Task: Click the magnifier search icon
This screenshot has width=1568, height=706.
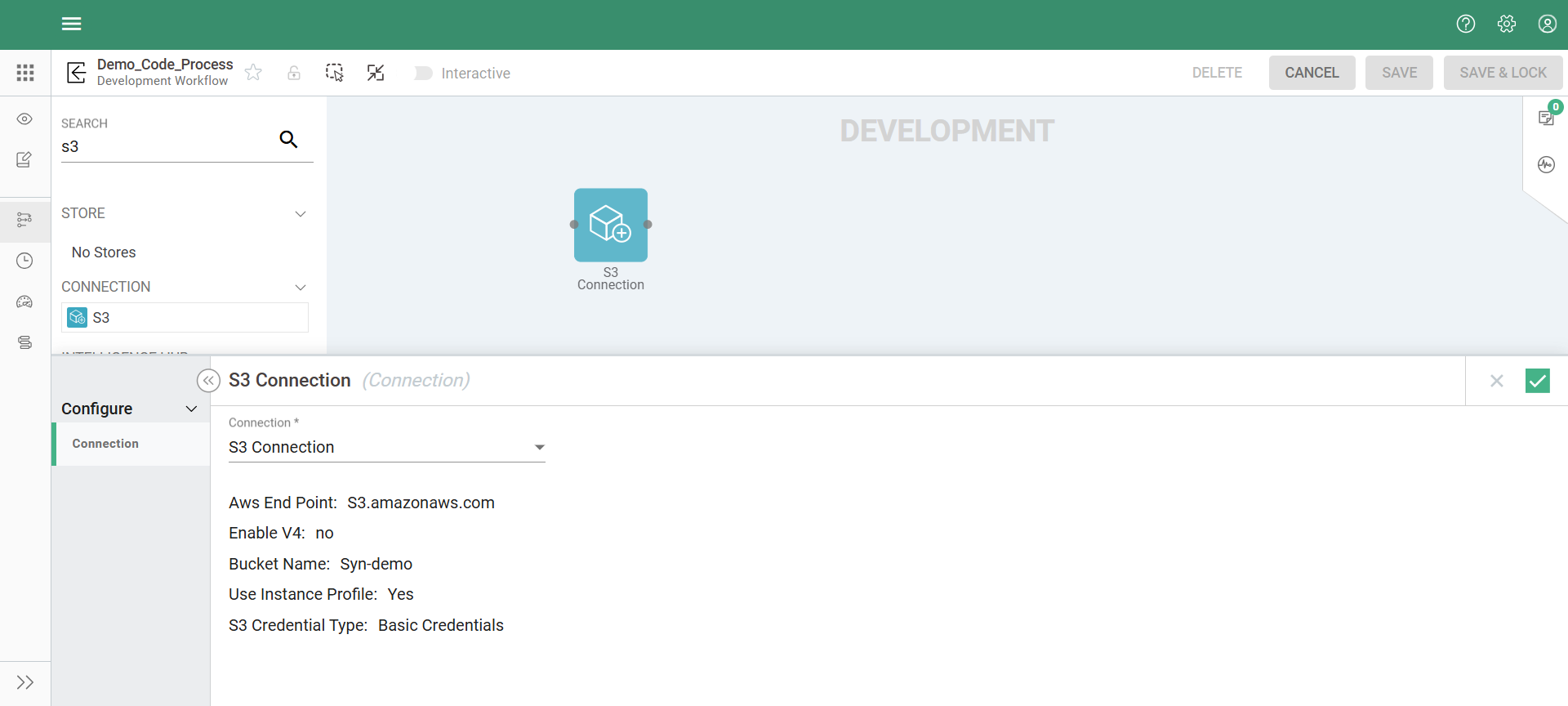Action: coord(288,139)
